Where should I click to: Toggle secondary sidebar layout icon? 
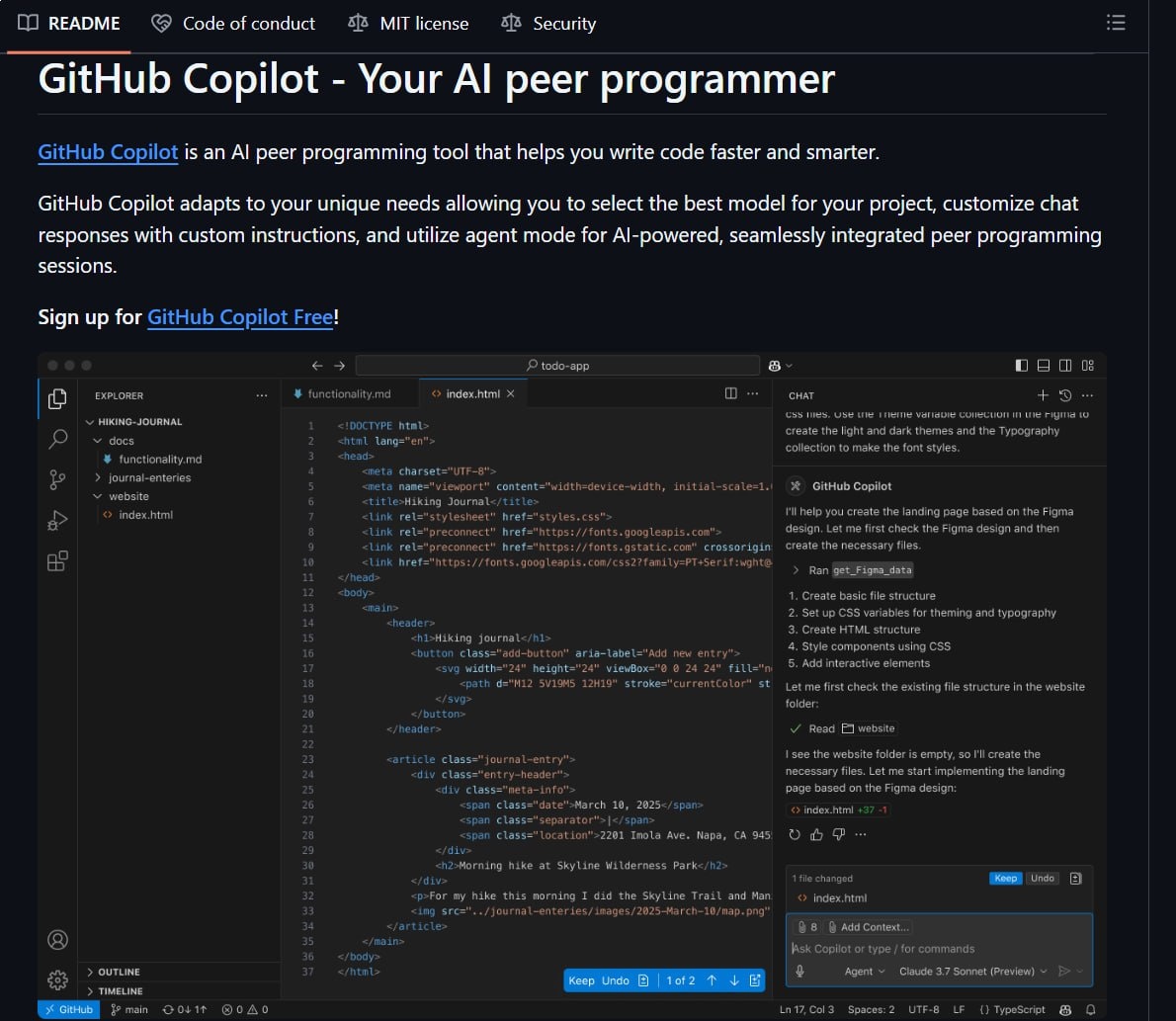coord(1065,366)
